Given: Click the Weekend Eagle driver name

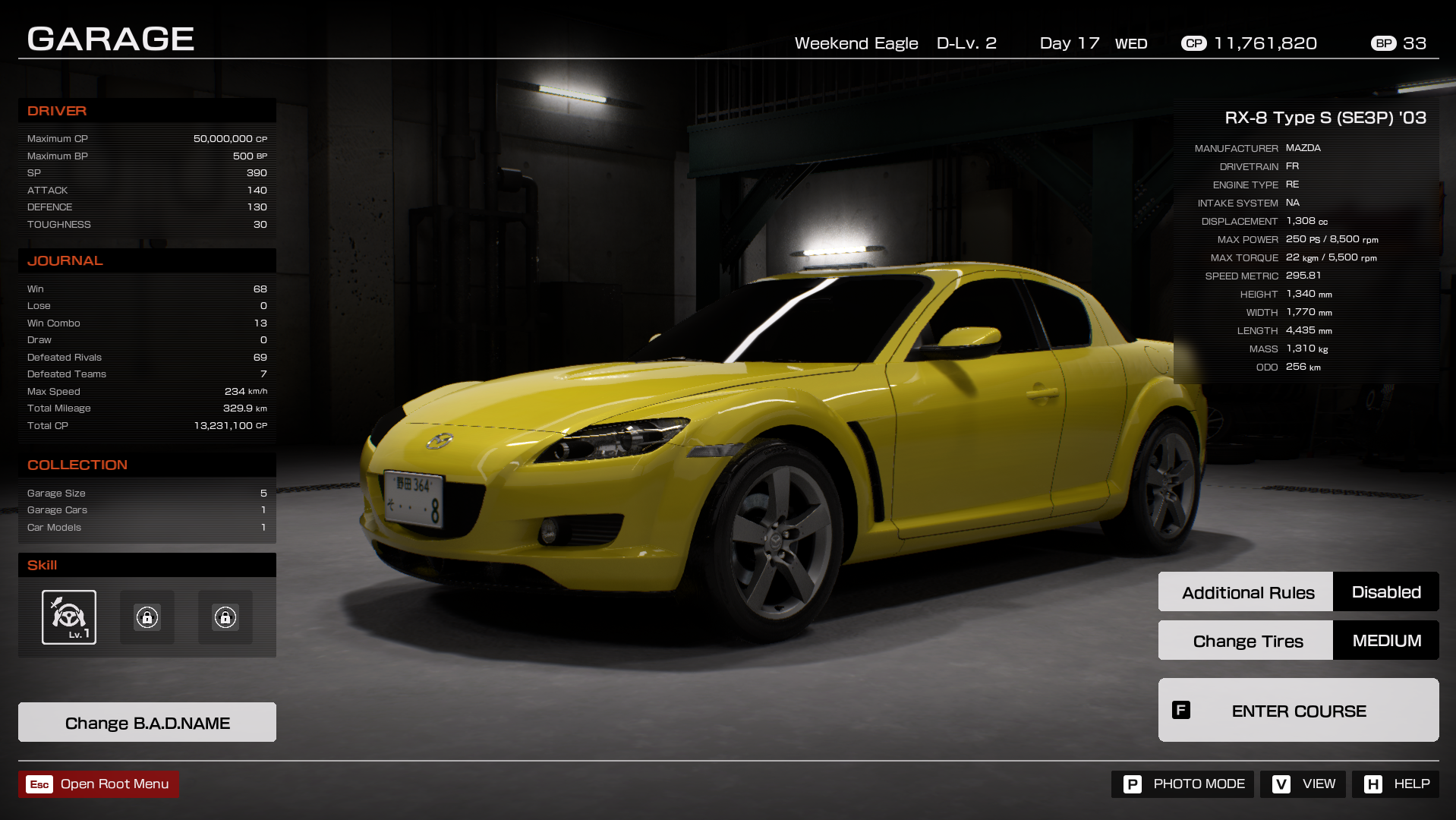Looking at the screenshot, I should pos(856,43).
